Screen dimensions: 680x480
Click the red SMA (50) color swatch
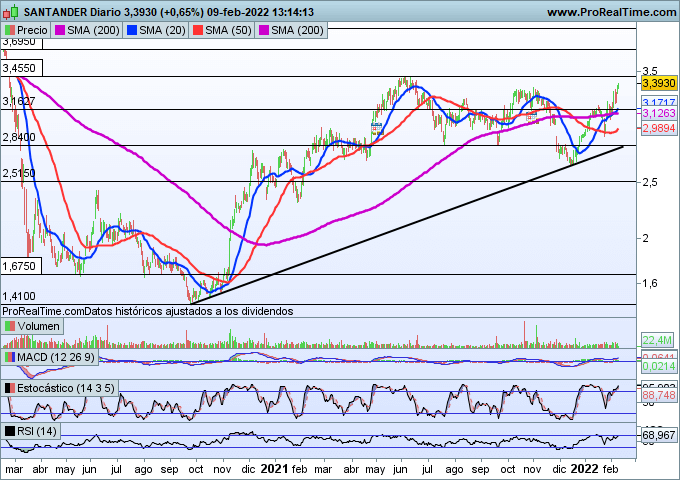(198, 30)
